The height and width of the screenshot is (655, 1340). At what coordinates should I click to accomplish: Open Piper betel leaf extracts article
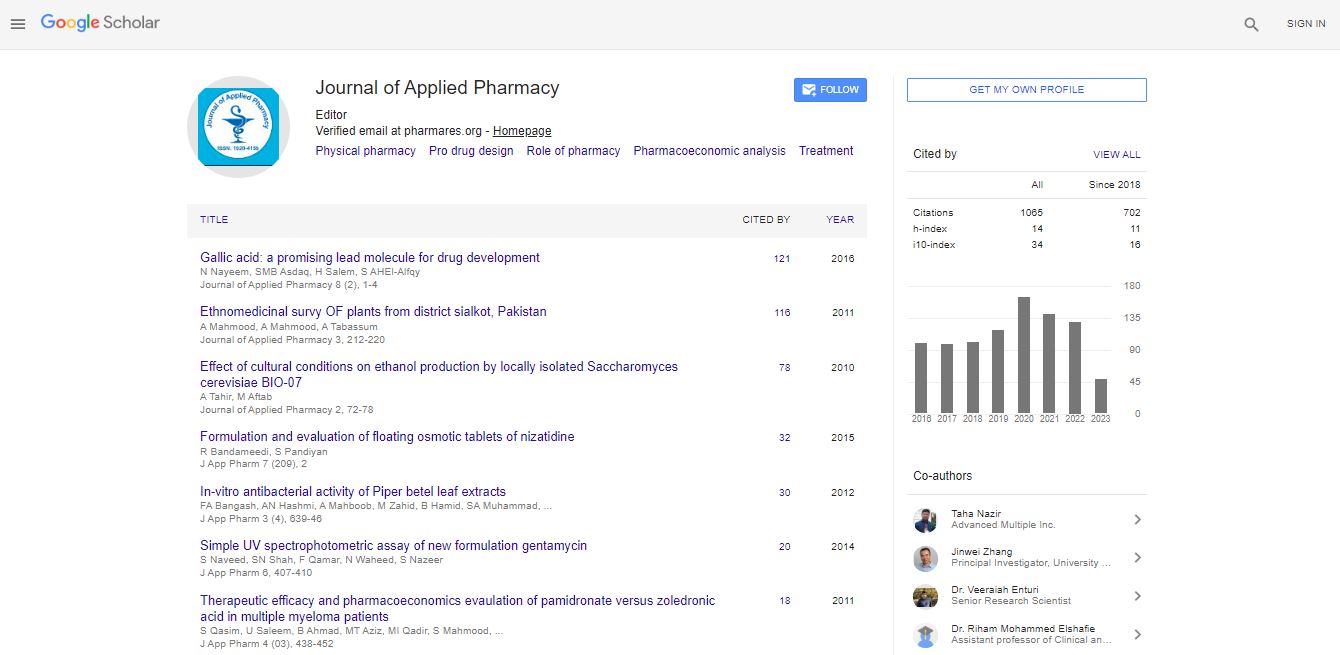coord(353,491)
